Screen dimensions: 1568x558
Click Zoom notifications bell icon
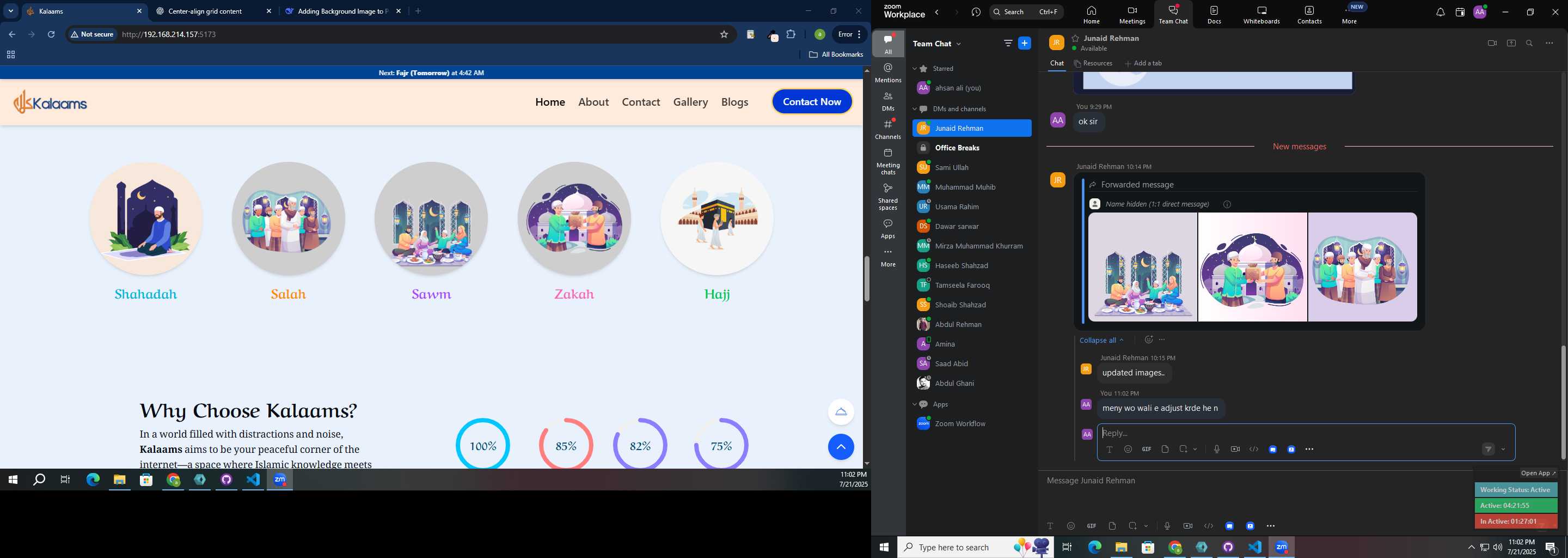[x=1440, y=12]
